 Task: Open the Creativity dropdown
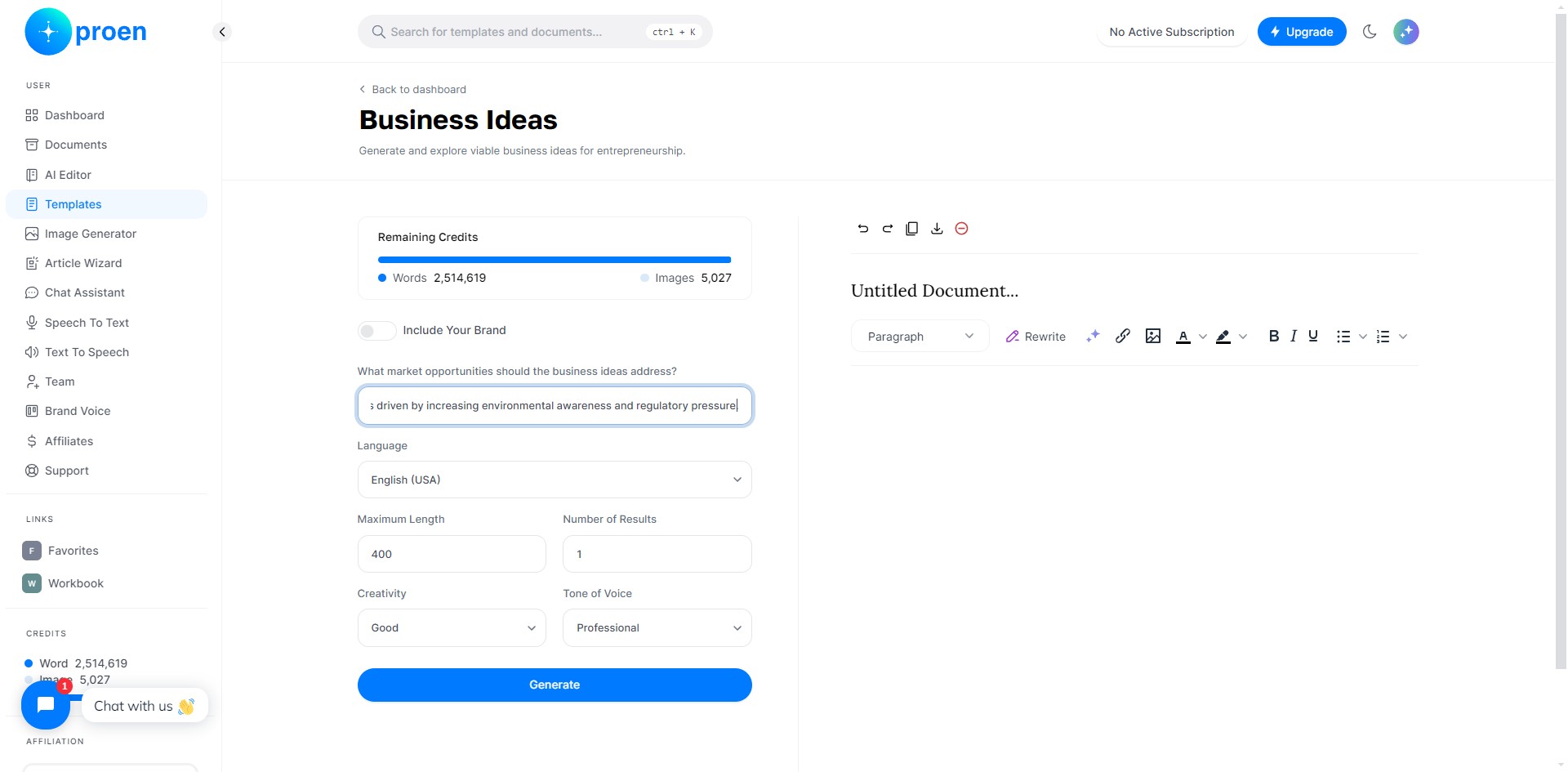point(452,627)
